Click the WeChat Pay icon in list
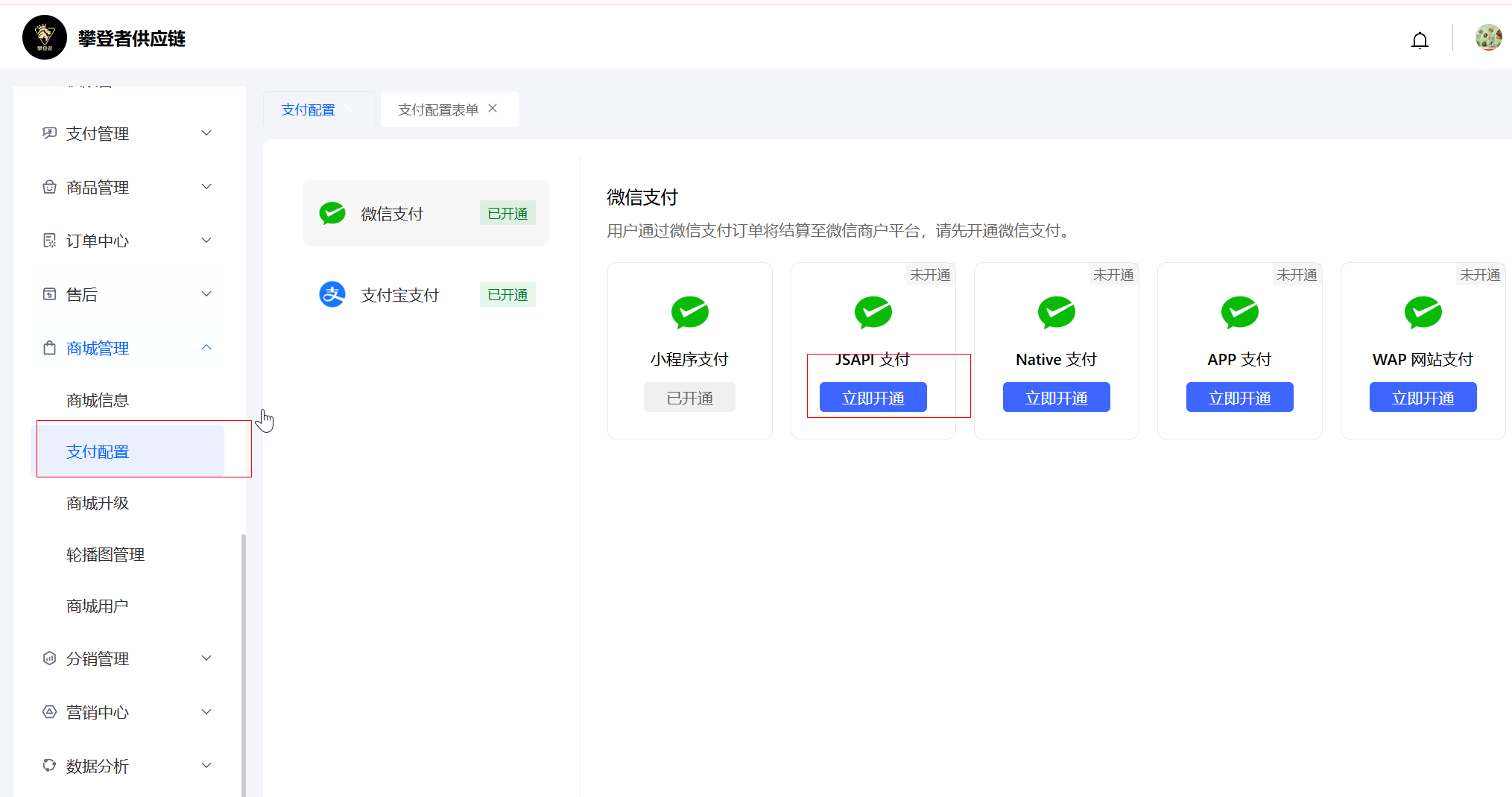Viewport: 1512px width, 797px height. pyautogui.click(x=332, y=214)
